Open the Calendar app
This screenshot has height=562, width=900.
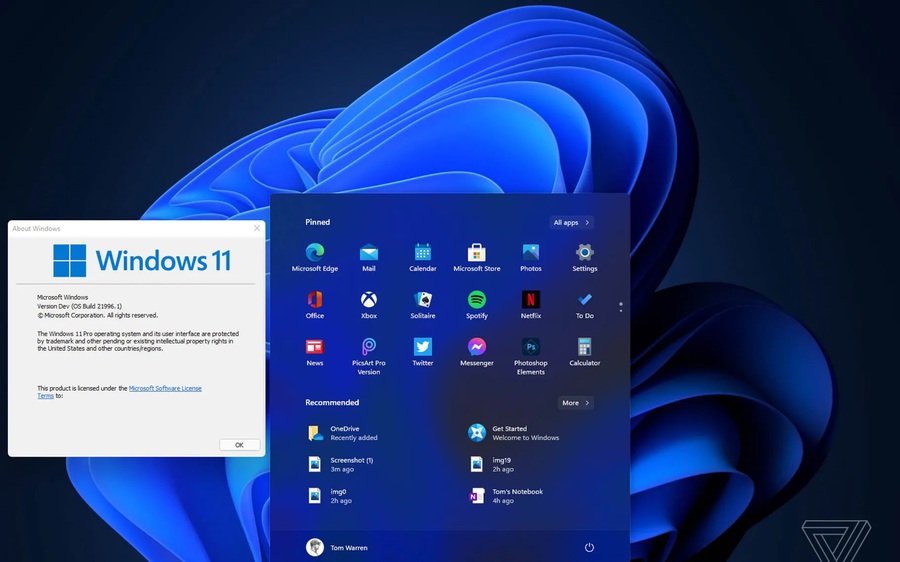422,257
